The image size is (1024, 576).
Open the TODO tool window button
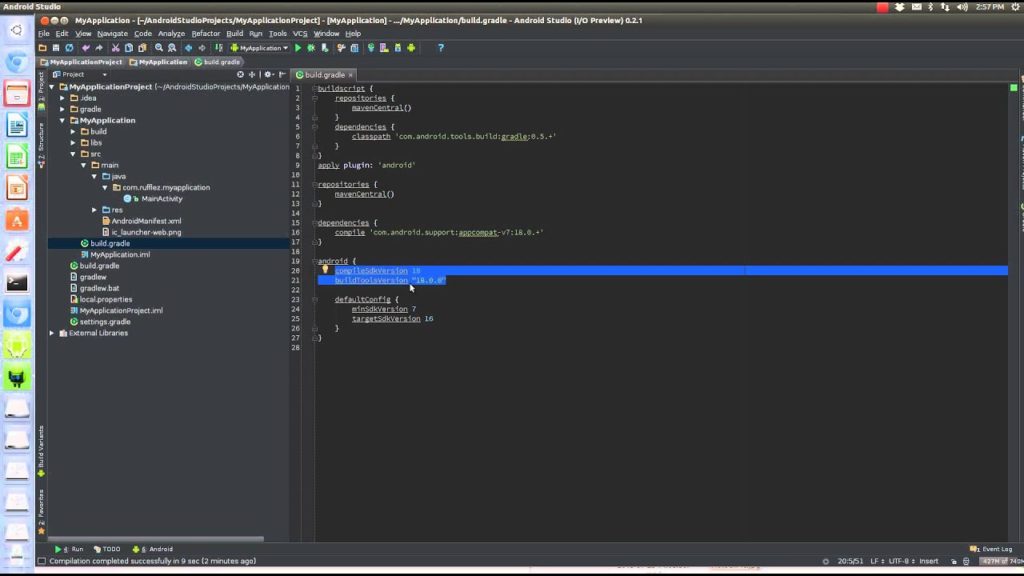[x=107, y=549]
